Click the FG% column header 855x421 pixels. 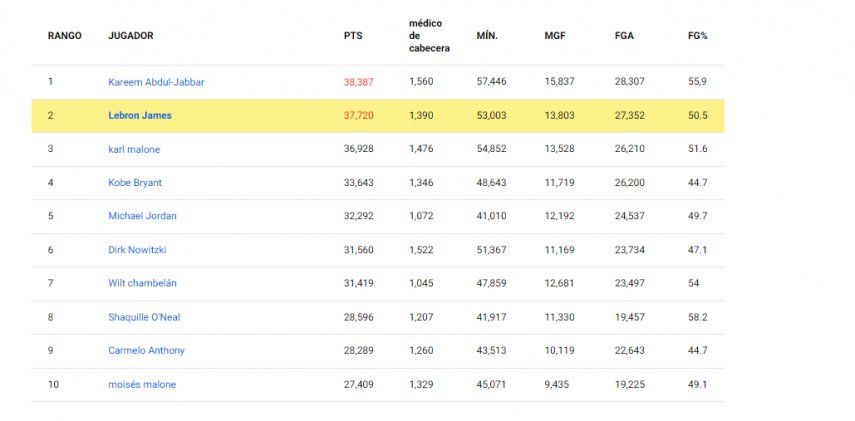pyautogui.click(x=698, y=36)
